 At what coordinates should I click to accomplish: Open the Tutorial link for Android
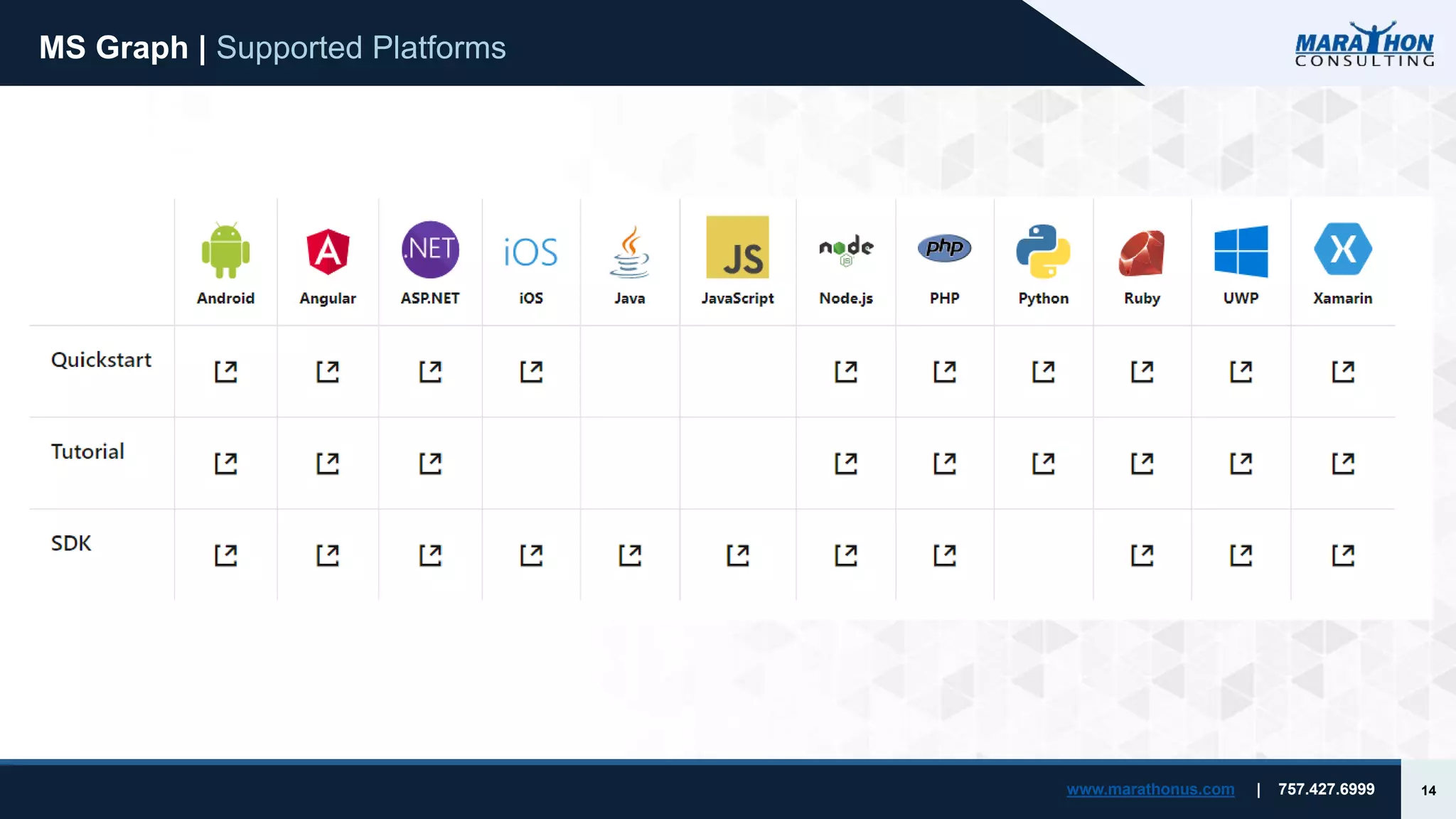click(225, 464)
